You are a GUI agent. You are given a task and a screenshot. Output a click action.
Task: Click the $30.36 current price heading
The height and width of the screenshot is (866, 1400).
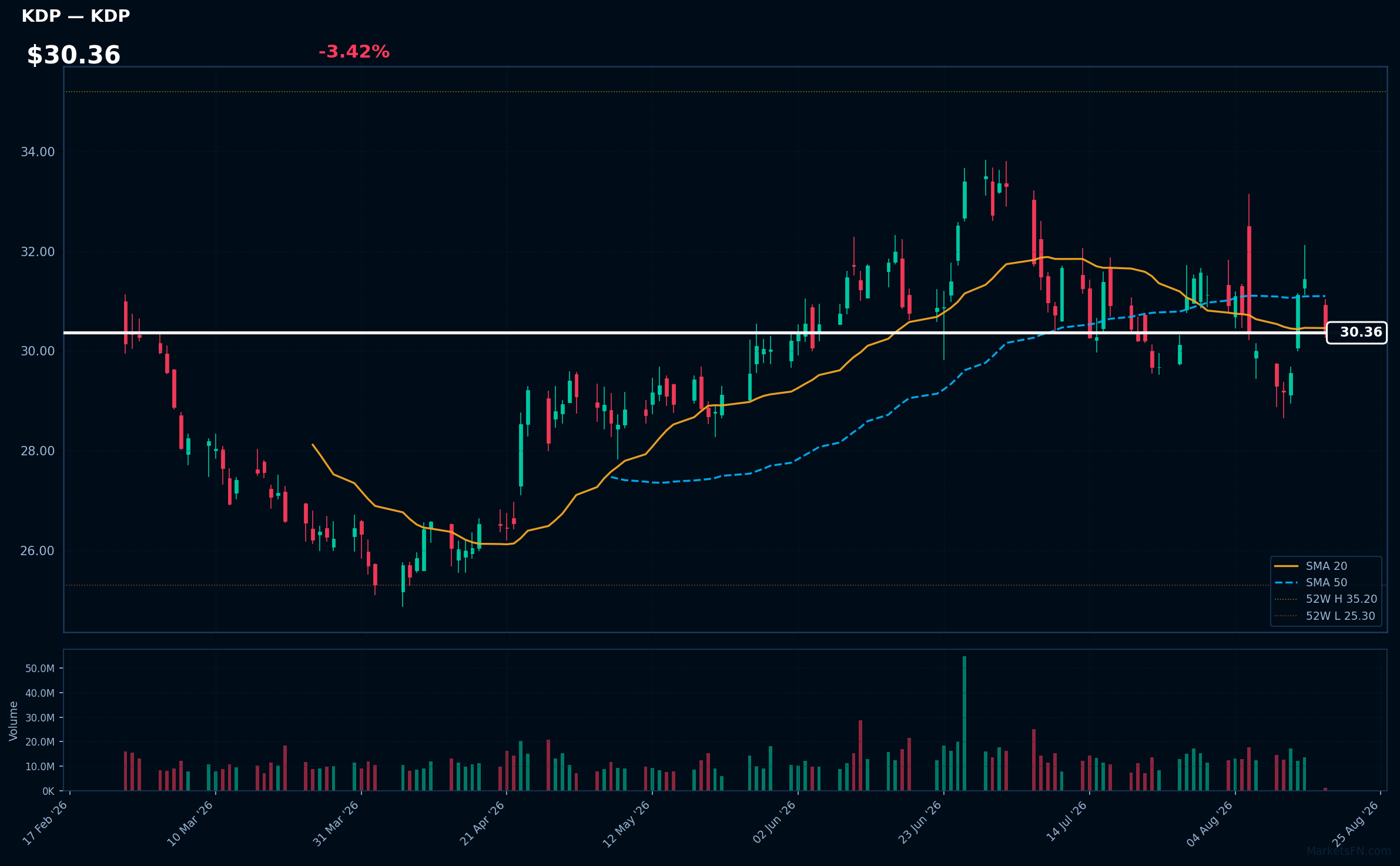tap(73, 55)
